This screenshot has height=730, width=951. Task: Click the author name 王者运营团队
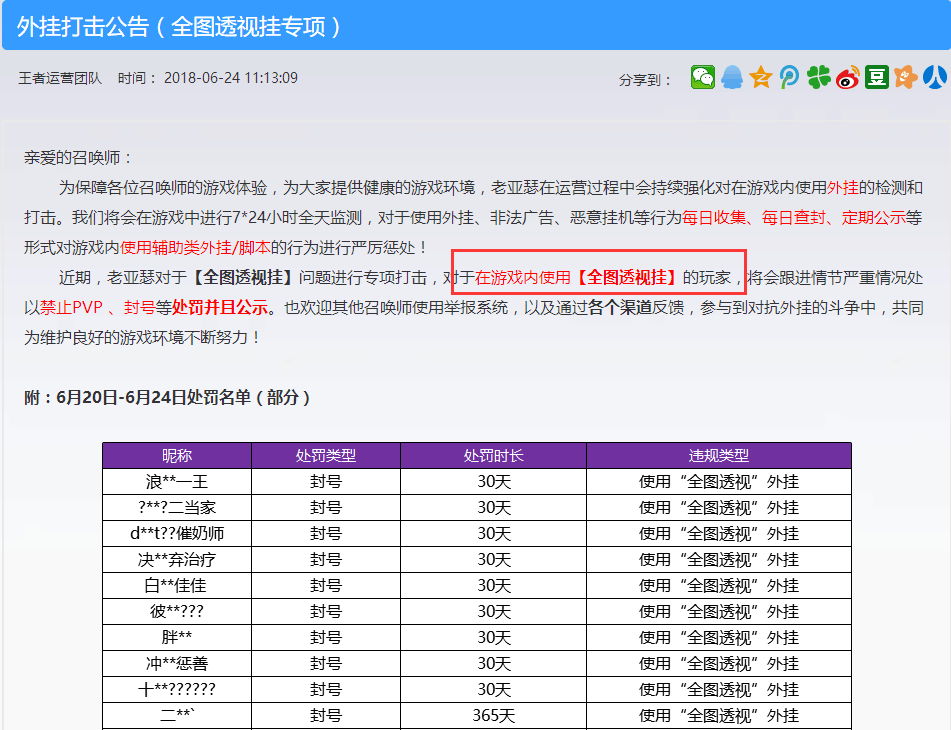[60, 78]
